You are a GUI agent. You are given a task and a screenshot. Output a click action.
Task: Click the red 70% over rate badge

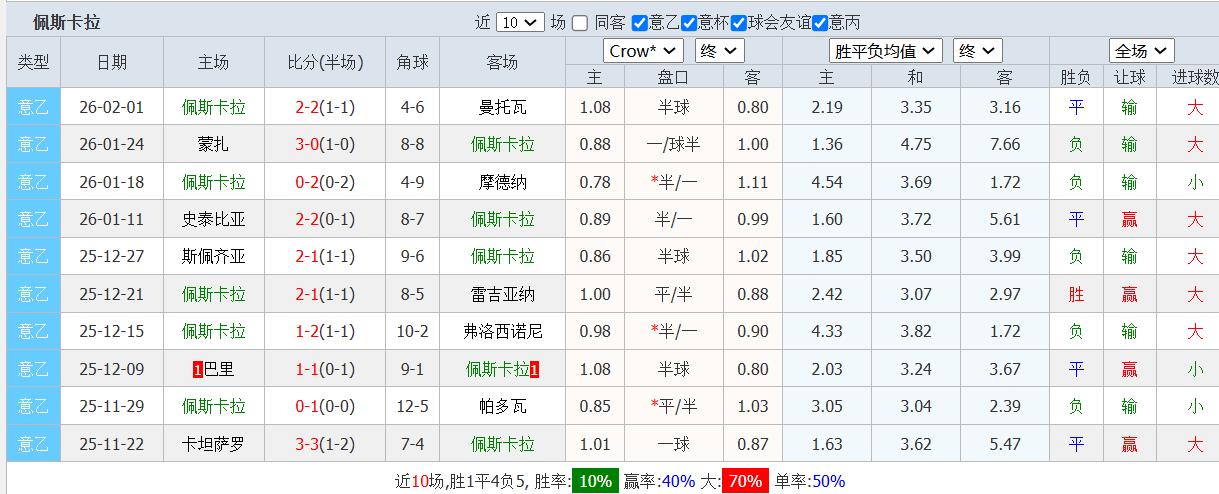pyautogui.click(x=745, y=481)
